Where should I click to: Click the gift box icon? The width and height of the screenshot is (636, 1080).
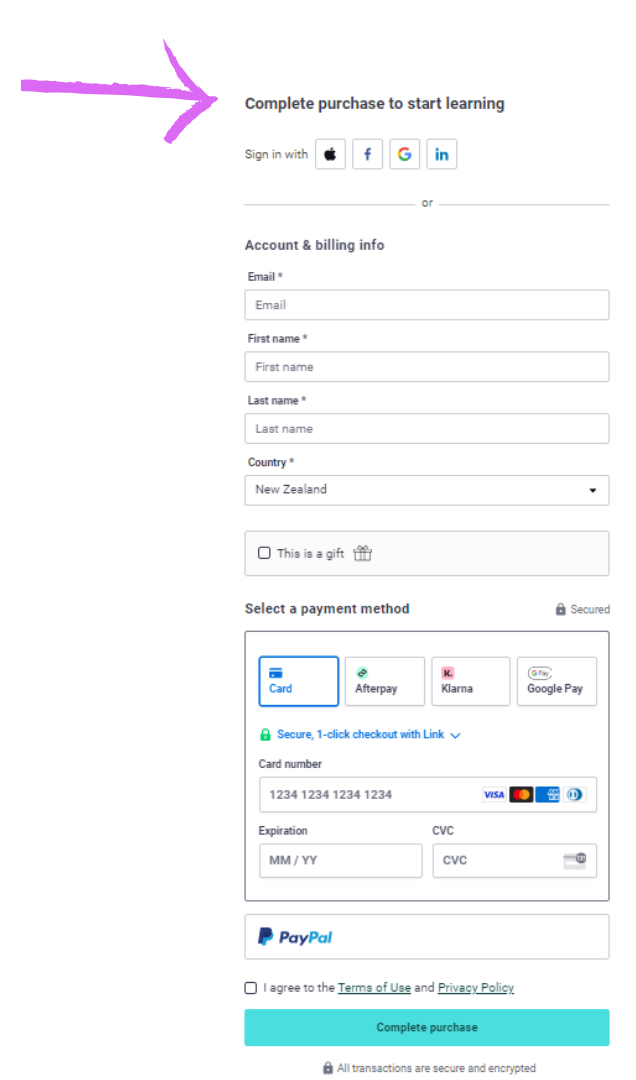(x=362, y=553)
